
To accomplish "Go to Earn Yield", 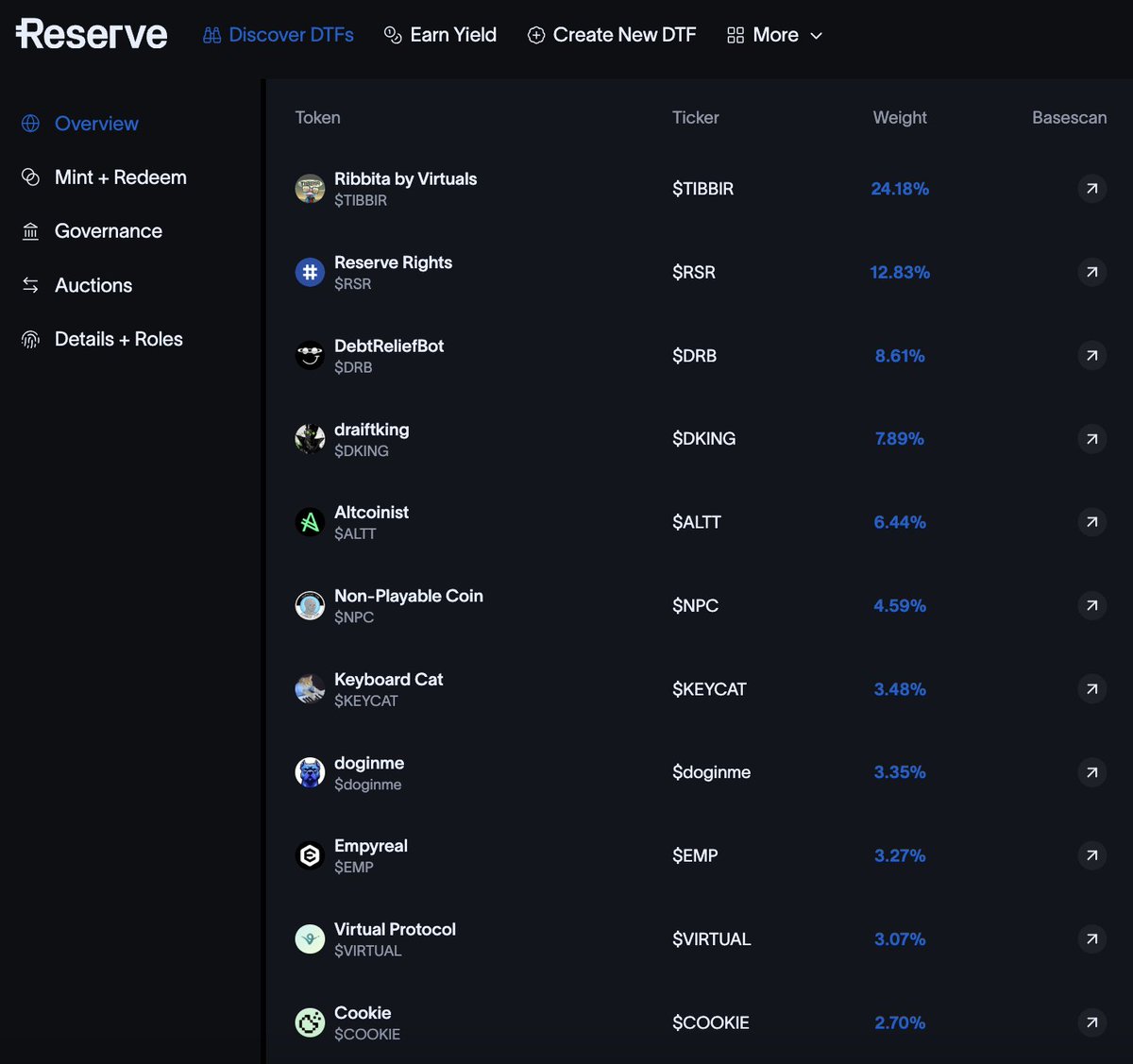I will [440, 35].
